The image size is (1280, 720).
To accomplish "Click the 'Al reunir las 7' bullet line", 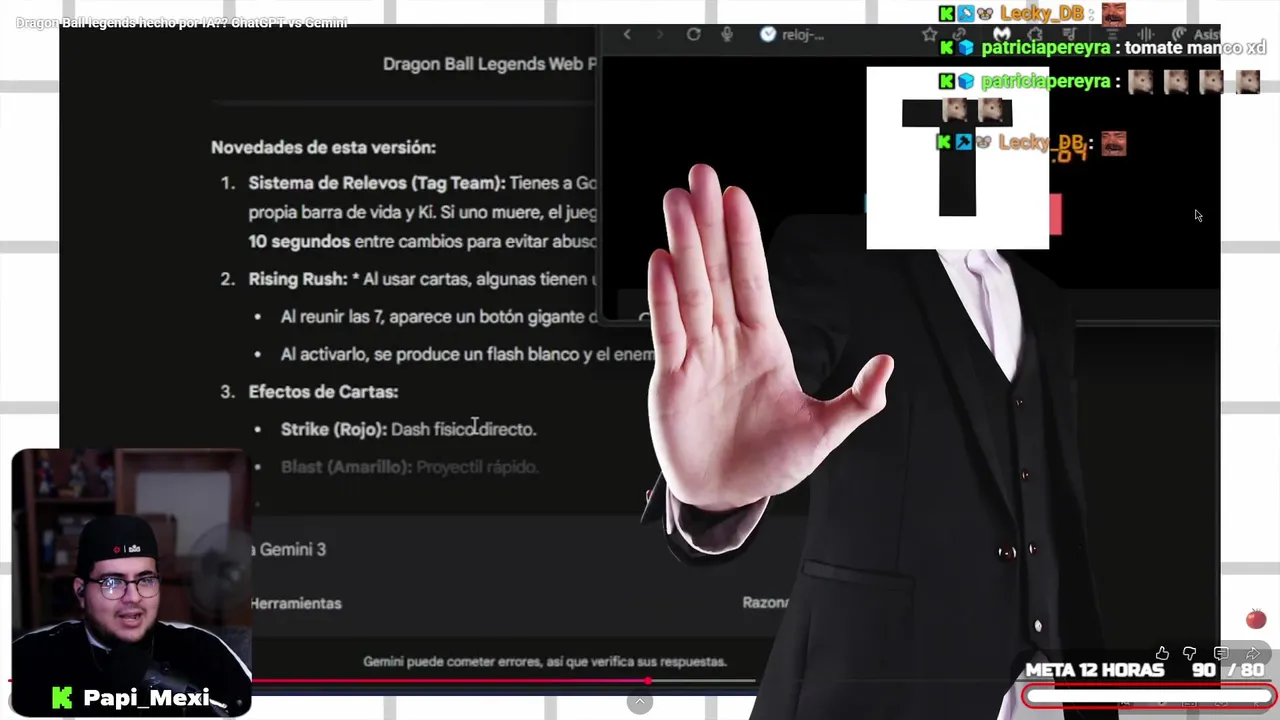I will (439, 317).
